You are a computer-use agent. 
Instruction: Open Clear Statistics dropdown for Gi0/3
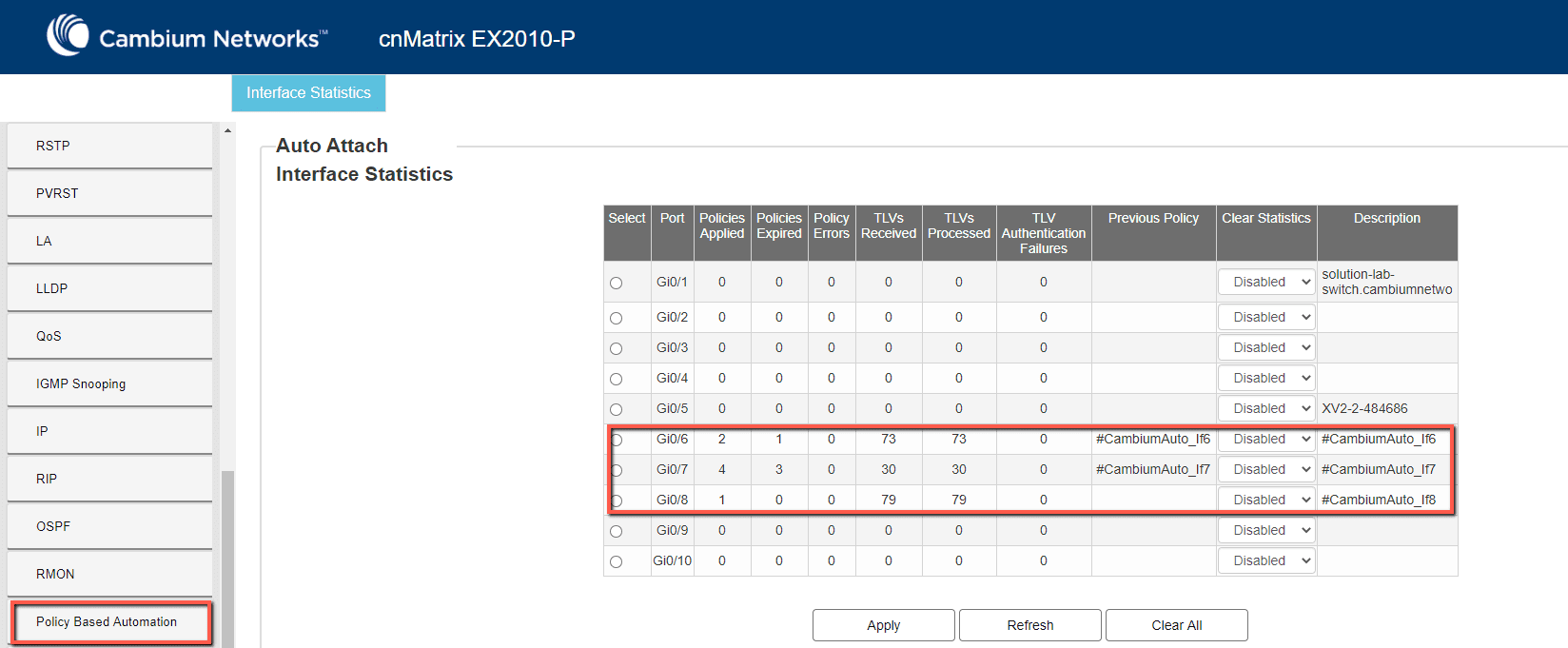(1266, 347)
